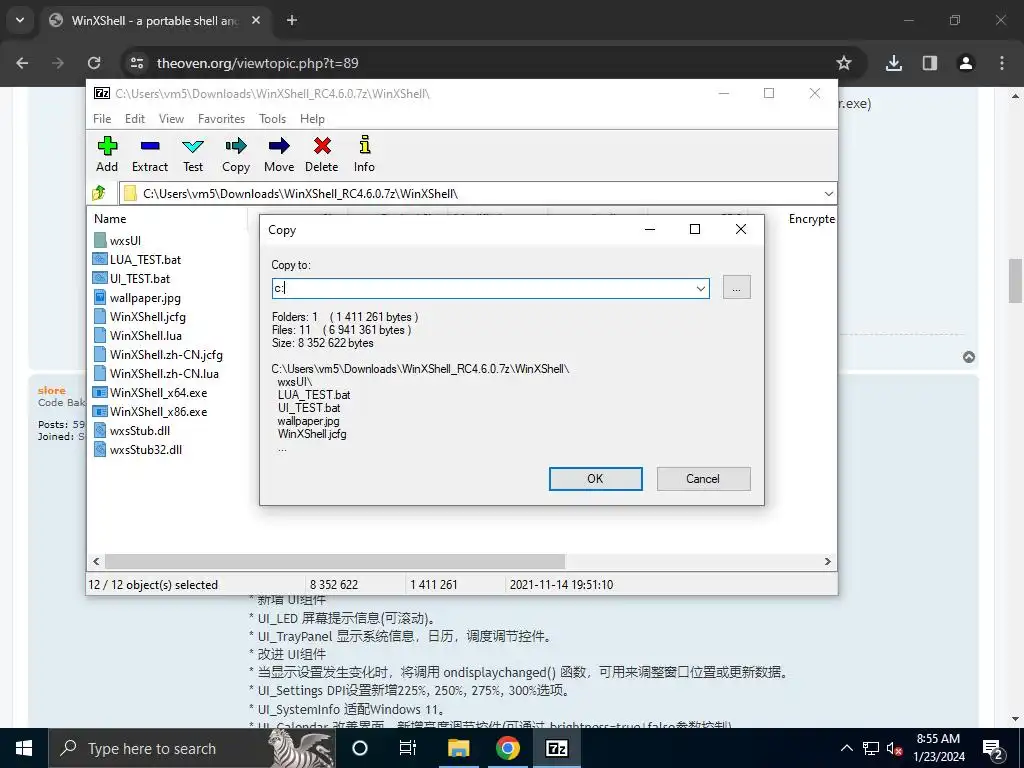Open Chrome three-dot menu

[1002, 63]
